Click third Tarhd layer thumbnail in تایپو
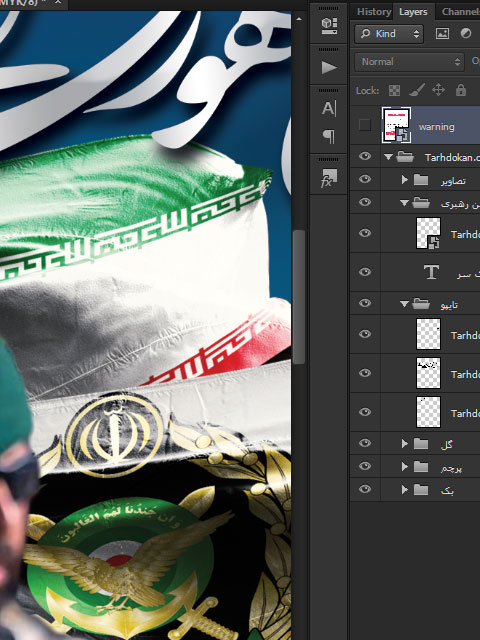The image size is (480, 640). point(428,412)
